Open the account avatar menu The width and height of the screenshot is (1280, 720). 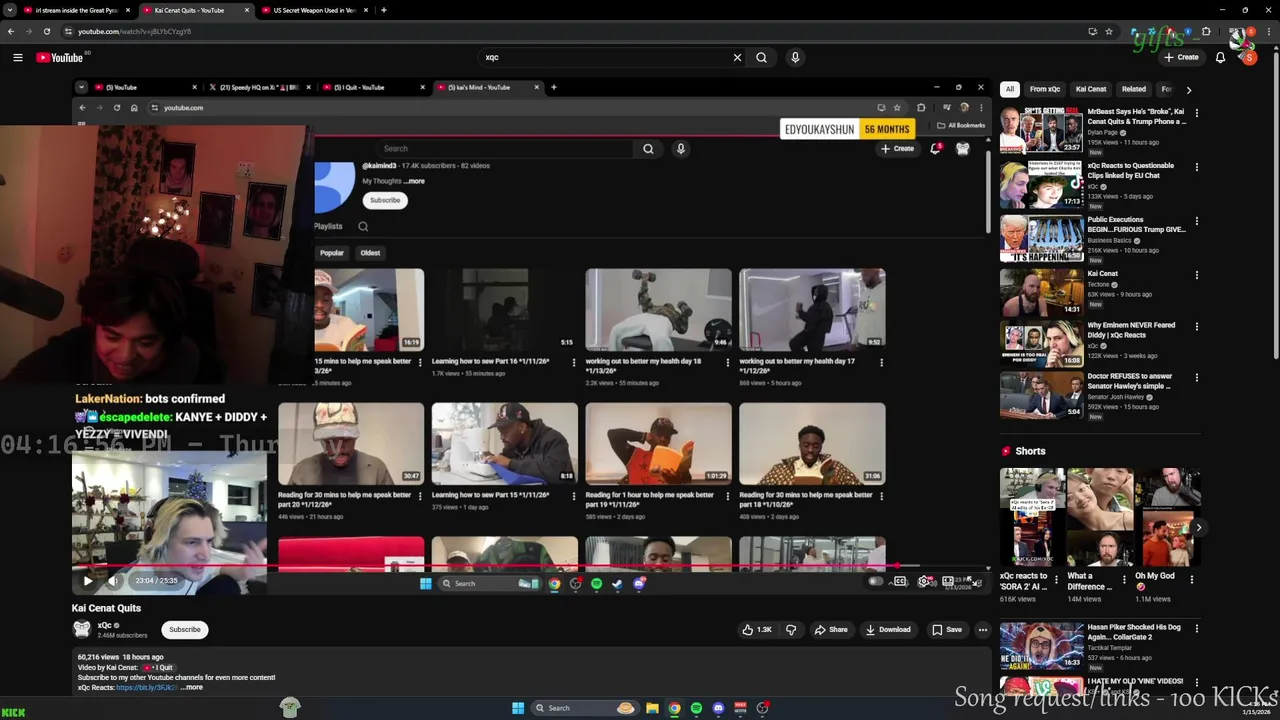click(1249, 57)
